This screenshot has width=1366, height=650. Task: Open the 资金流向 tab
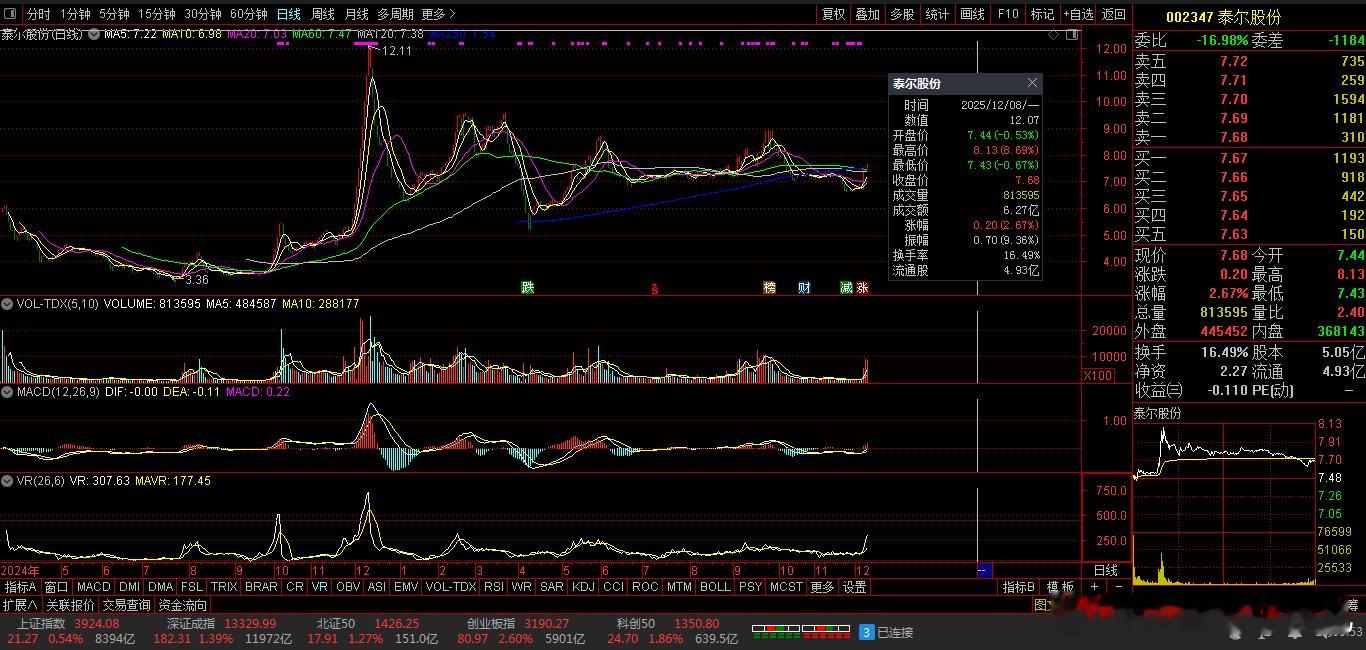click(183, 605)
